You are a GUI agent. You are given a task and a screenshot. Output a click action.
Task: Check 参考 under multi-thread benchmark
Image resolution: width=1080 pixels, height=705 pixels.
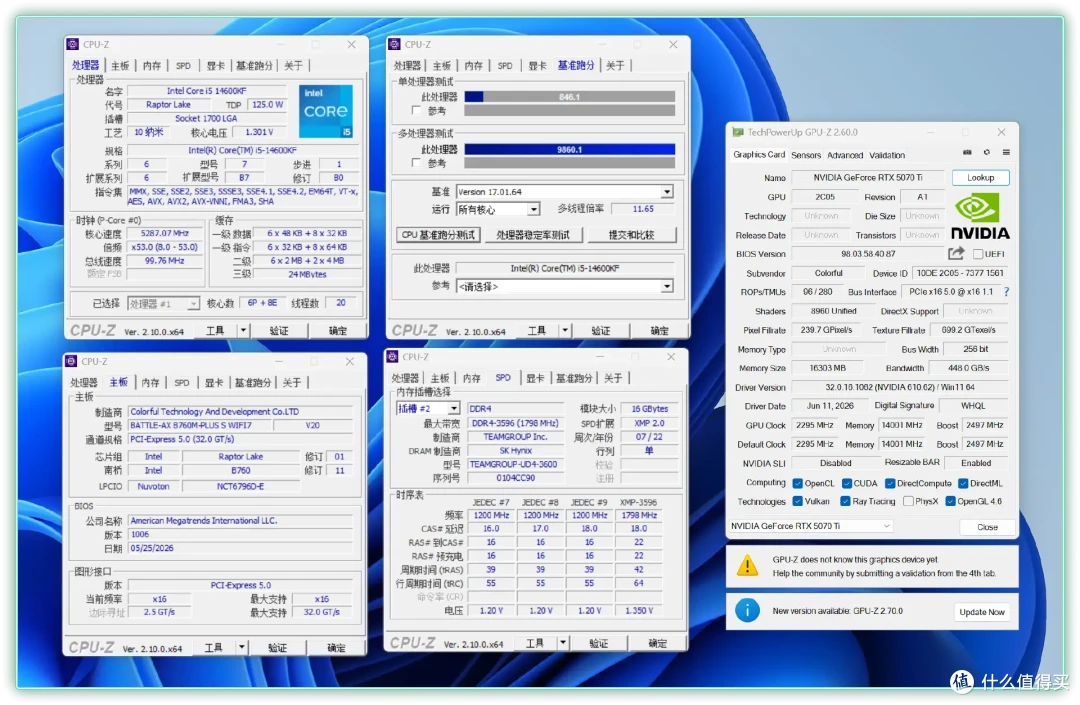[416, 163]
